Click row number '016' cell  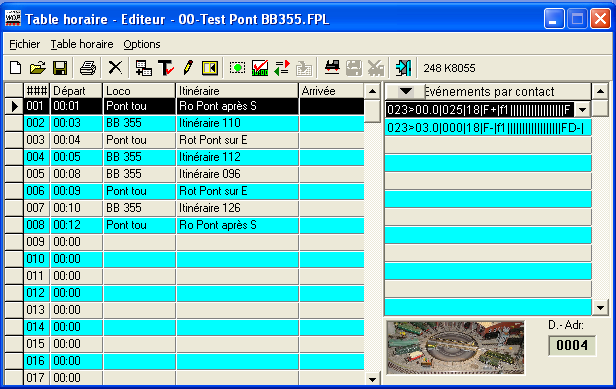(37, 361)
